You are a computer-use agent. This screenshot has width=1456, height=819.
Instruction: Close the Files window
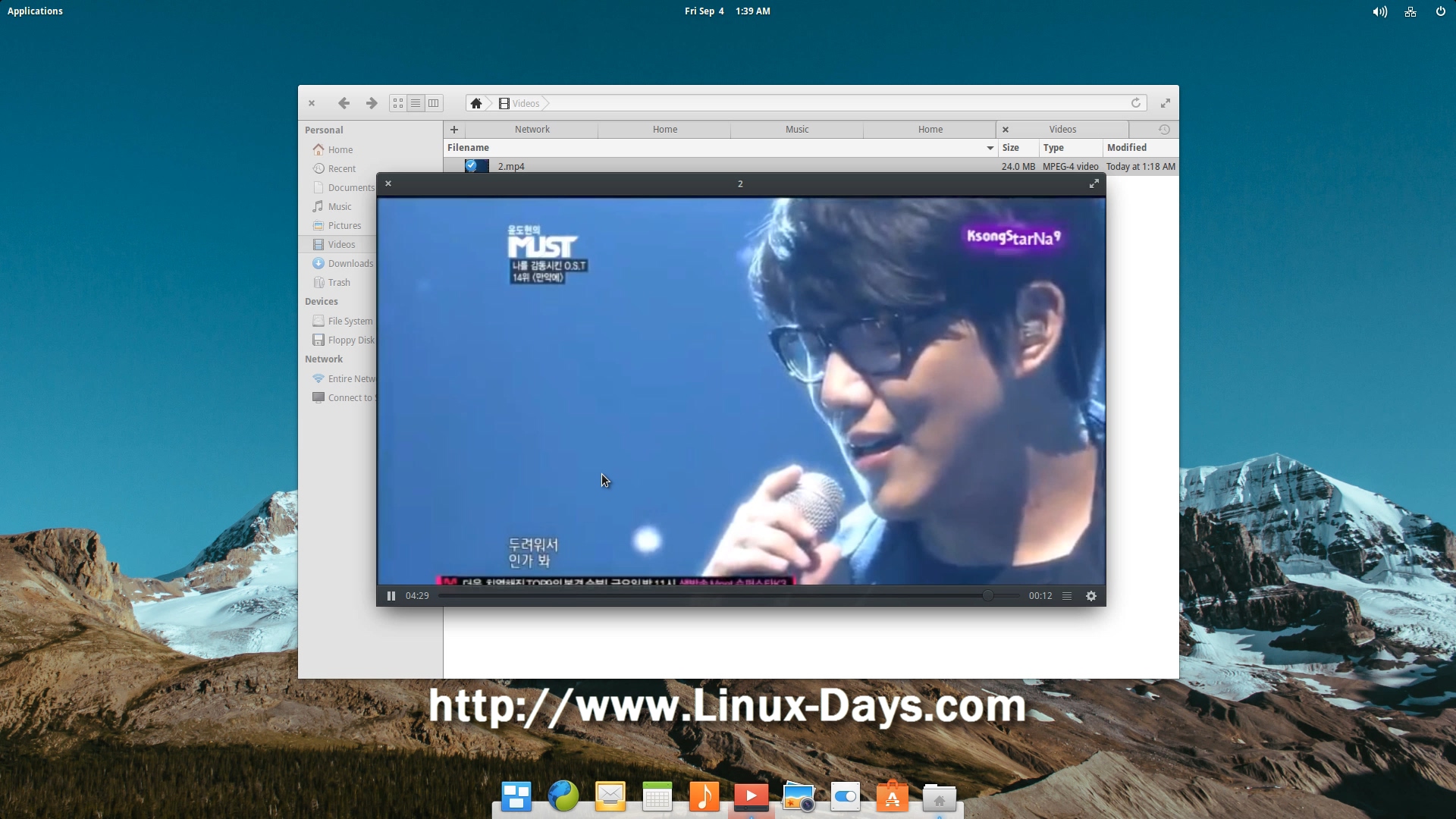pyautogui.click(x=312, y=103)
